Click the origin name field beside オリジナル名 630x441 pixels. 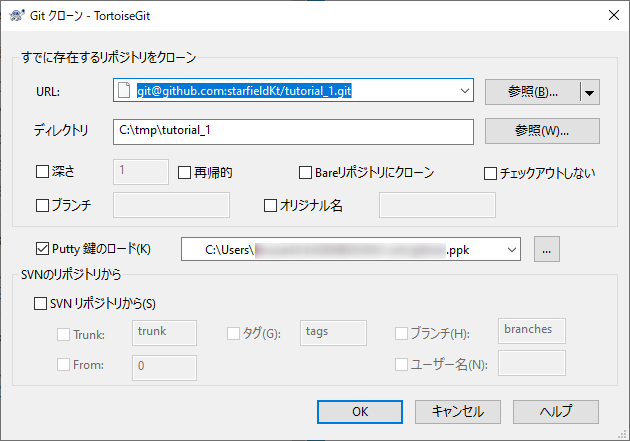click(x=437, y=205)
